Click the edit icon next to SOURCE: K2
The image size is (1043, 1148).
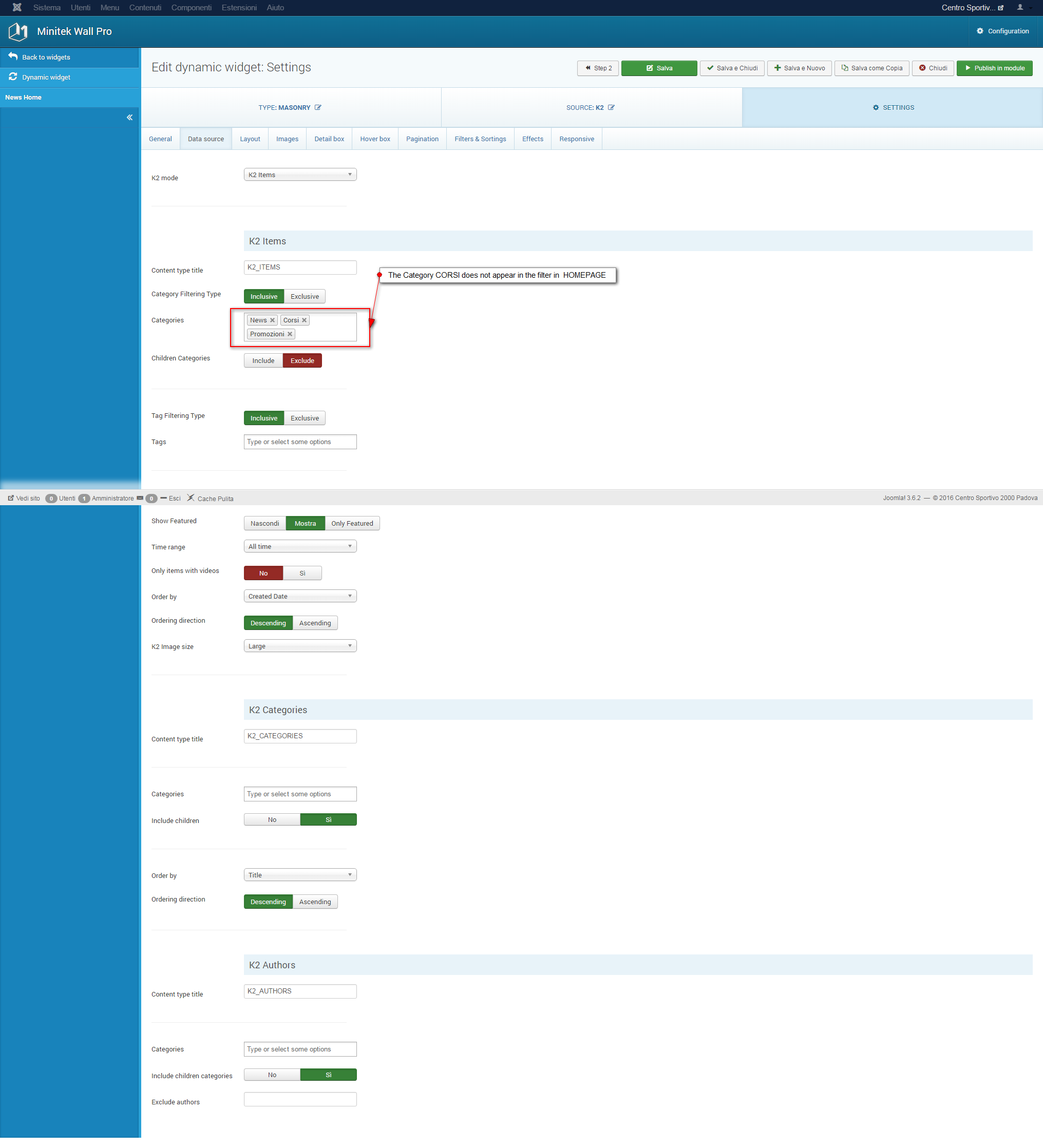pos(611,108)
